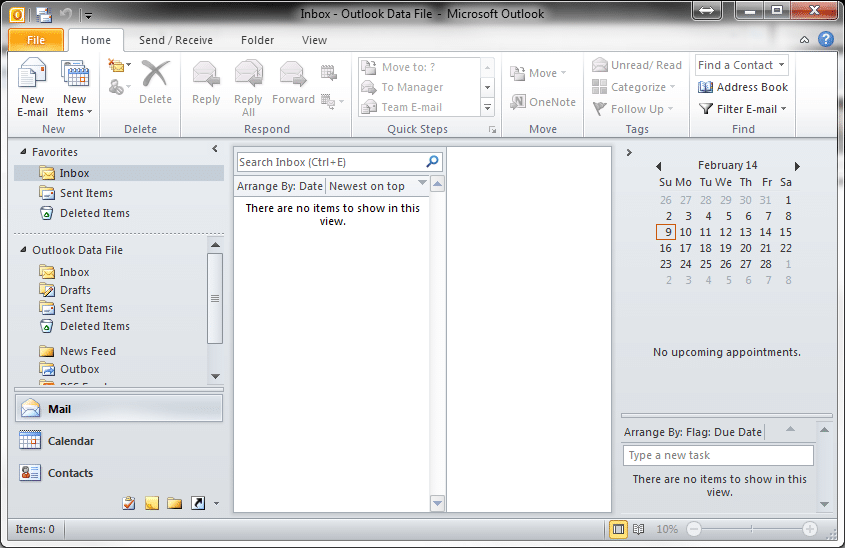The height and width of the screenshot is (548, 845).
Task: Open the File tab
Action: coord(36,40)
